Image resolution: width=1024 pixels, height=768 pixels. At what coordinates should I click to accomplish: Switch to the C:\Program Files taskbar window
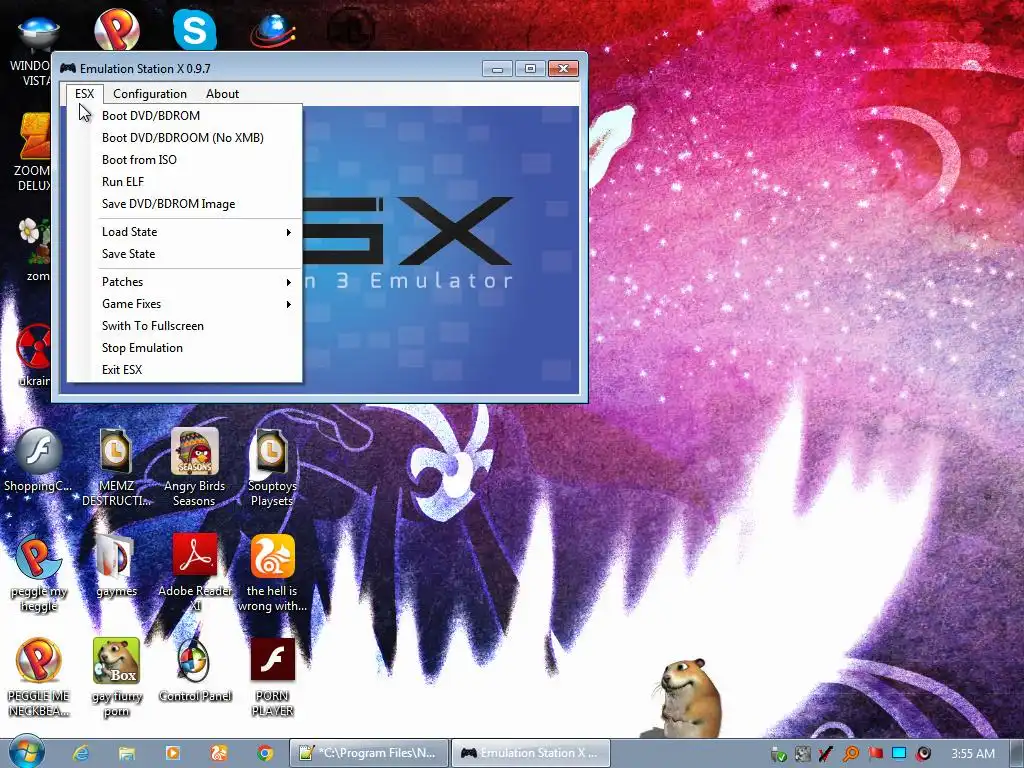(369, 753)
